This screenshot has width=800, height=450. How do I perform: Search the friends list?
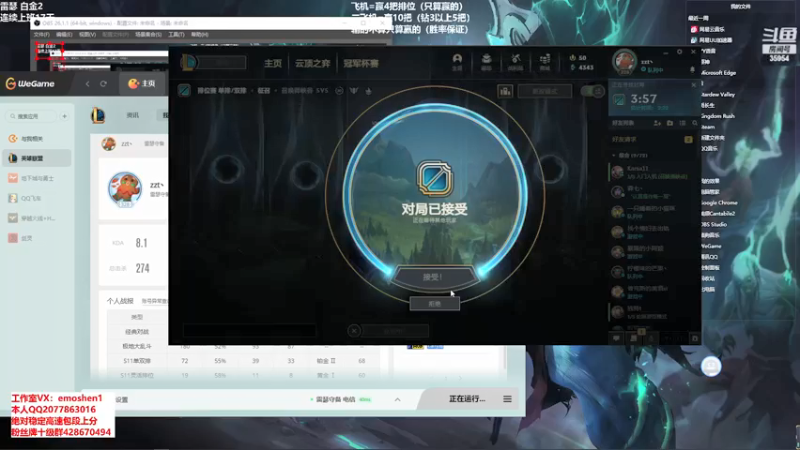[694, 123]
